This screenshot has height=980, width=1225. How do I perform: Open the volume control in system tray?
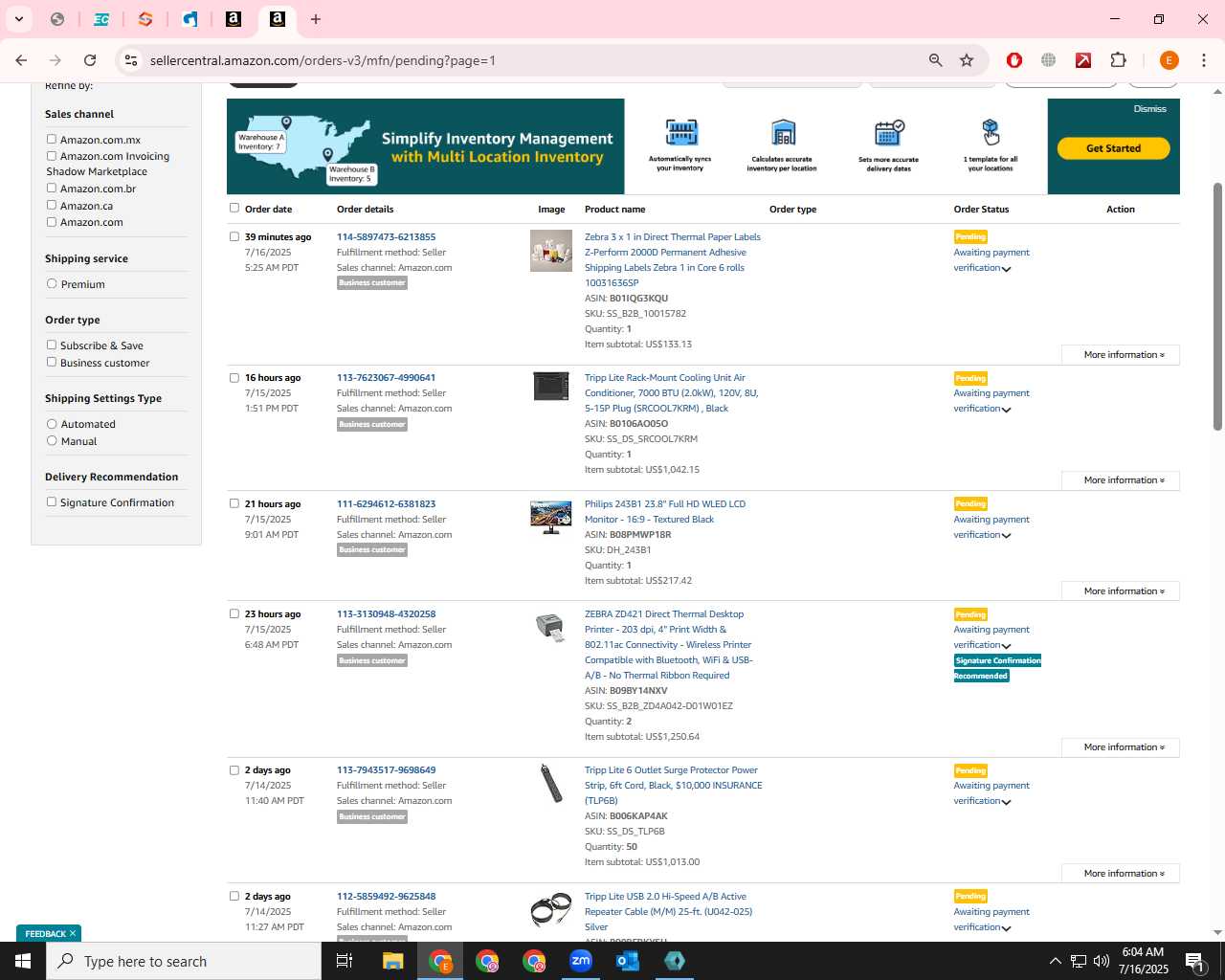1102,961
